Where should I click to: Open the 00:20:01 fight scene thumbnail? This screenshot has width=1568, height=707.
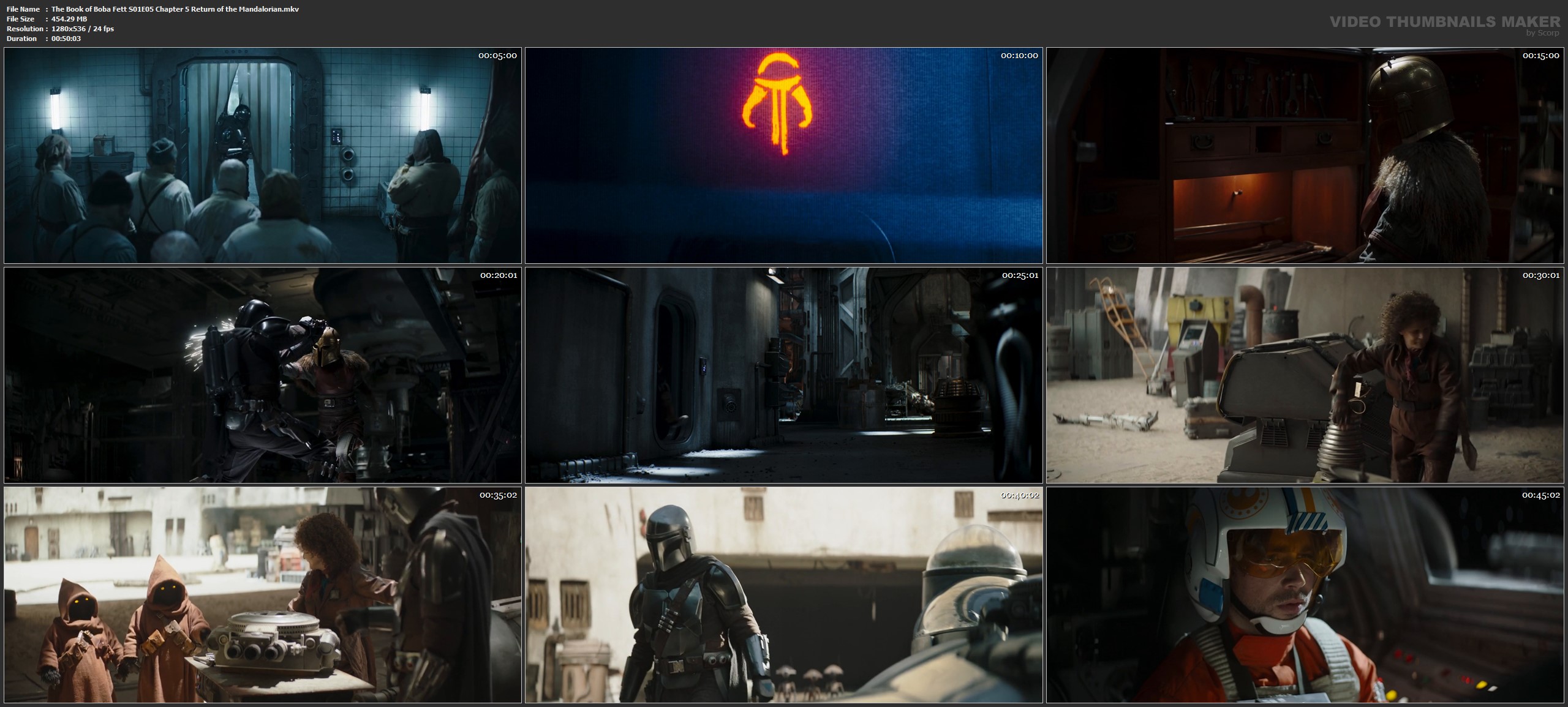coord(262,375)
